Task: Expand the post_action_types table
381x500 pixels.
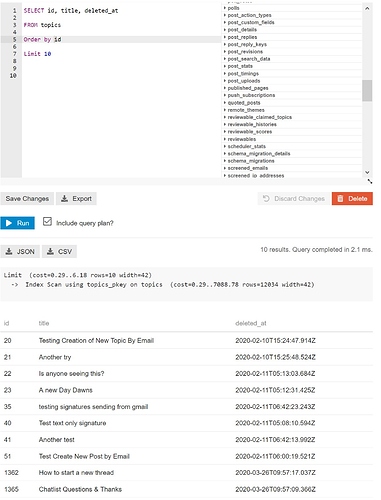Action: 248,15
